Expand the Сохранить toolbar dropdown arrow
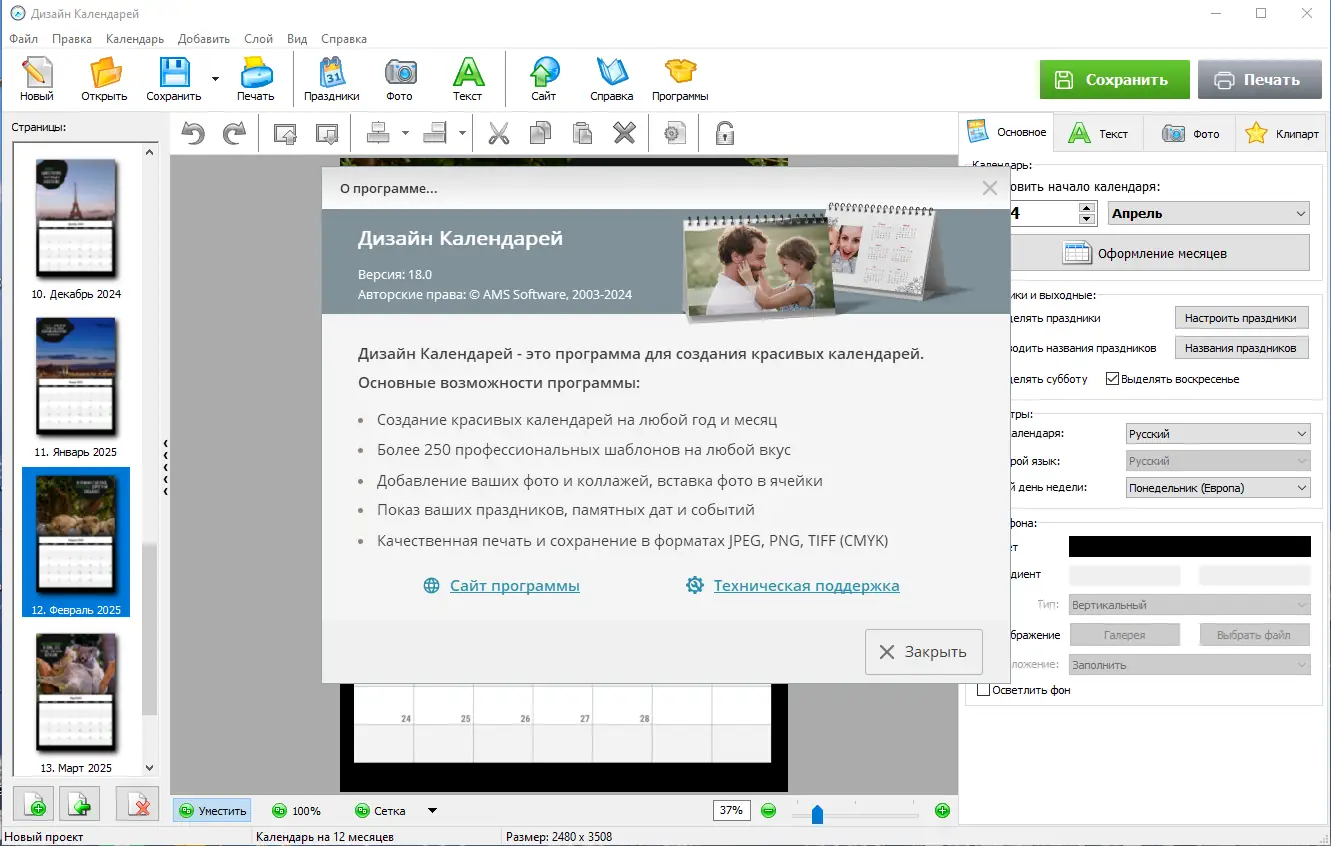The image size is (1331, 846). coord(215,77)
